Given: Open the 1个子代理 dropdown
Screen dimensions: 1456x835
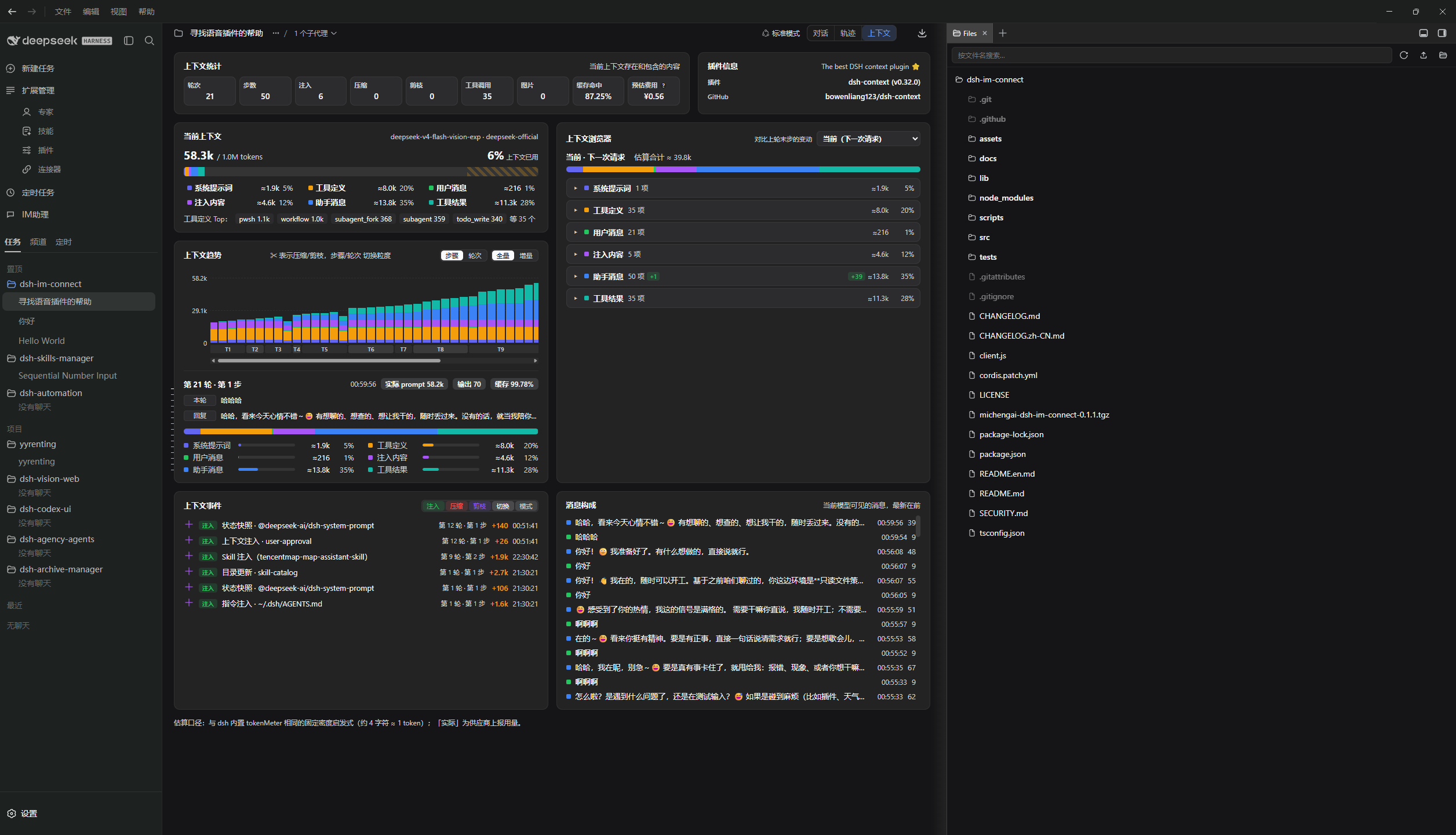Looking at the screenshot, I should pos(315,33).
